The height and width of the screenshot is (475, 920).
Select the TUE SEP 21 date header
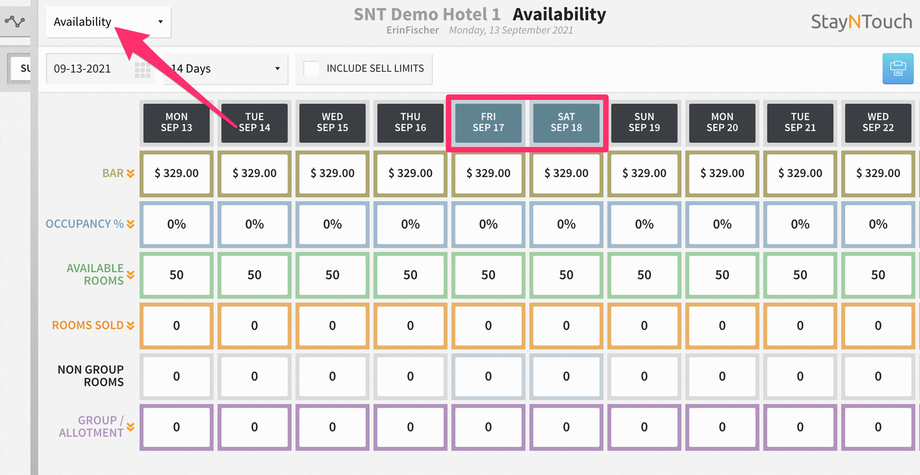(x=800, y=123)
